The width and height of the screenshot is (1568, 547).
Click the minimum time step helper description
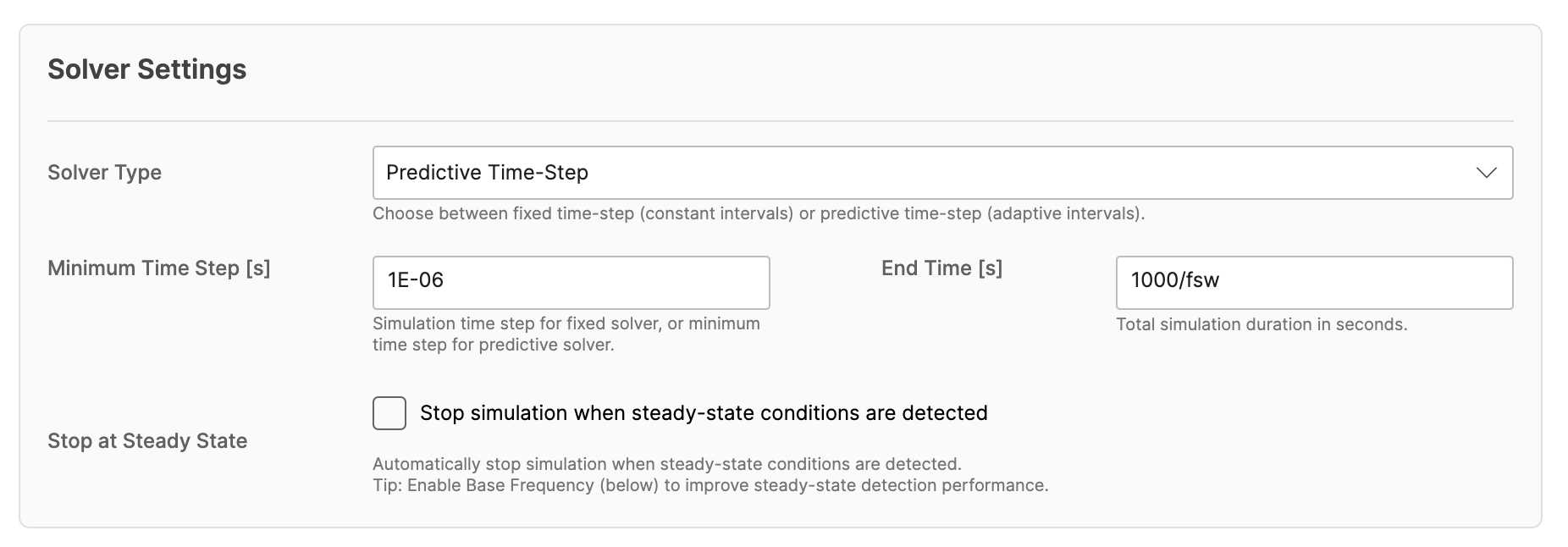(x=566, y=334)
